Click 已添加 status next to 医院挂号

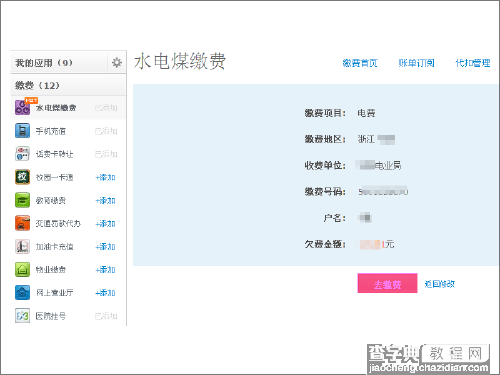[x=106, y=316]
